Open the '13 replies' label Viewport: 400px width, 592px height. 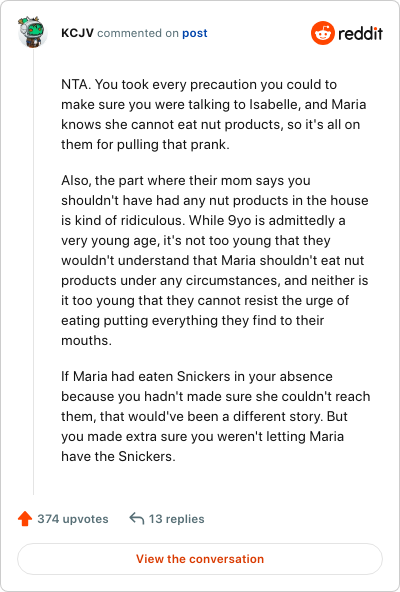(x=176, y=519)
